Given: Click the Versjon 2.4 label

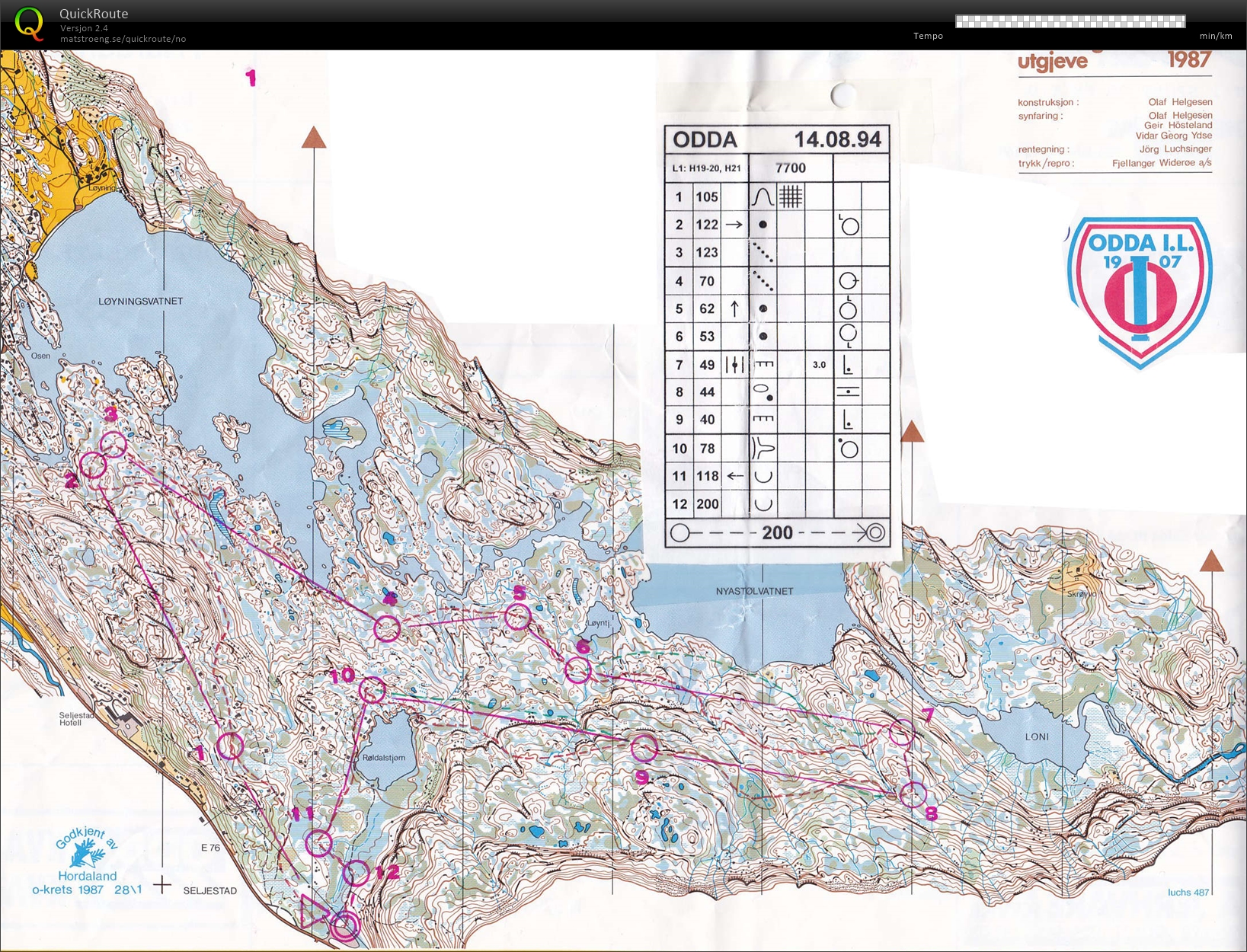Looking at the screenshot, I should 84,28.
